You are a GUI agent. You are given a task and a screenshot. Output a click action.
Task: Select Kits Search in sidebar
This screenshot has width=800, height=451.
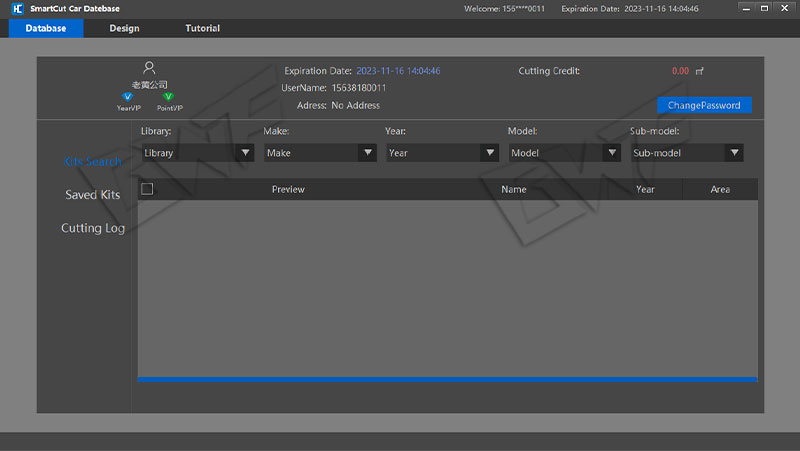pyautogui.click(x=92, y=162)
